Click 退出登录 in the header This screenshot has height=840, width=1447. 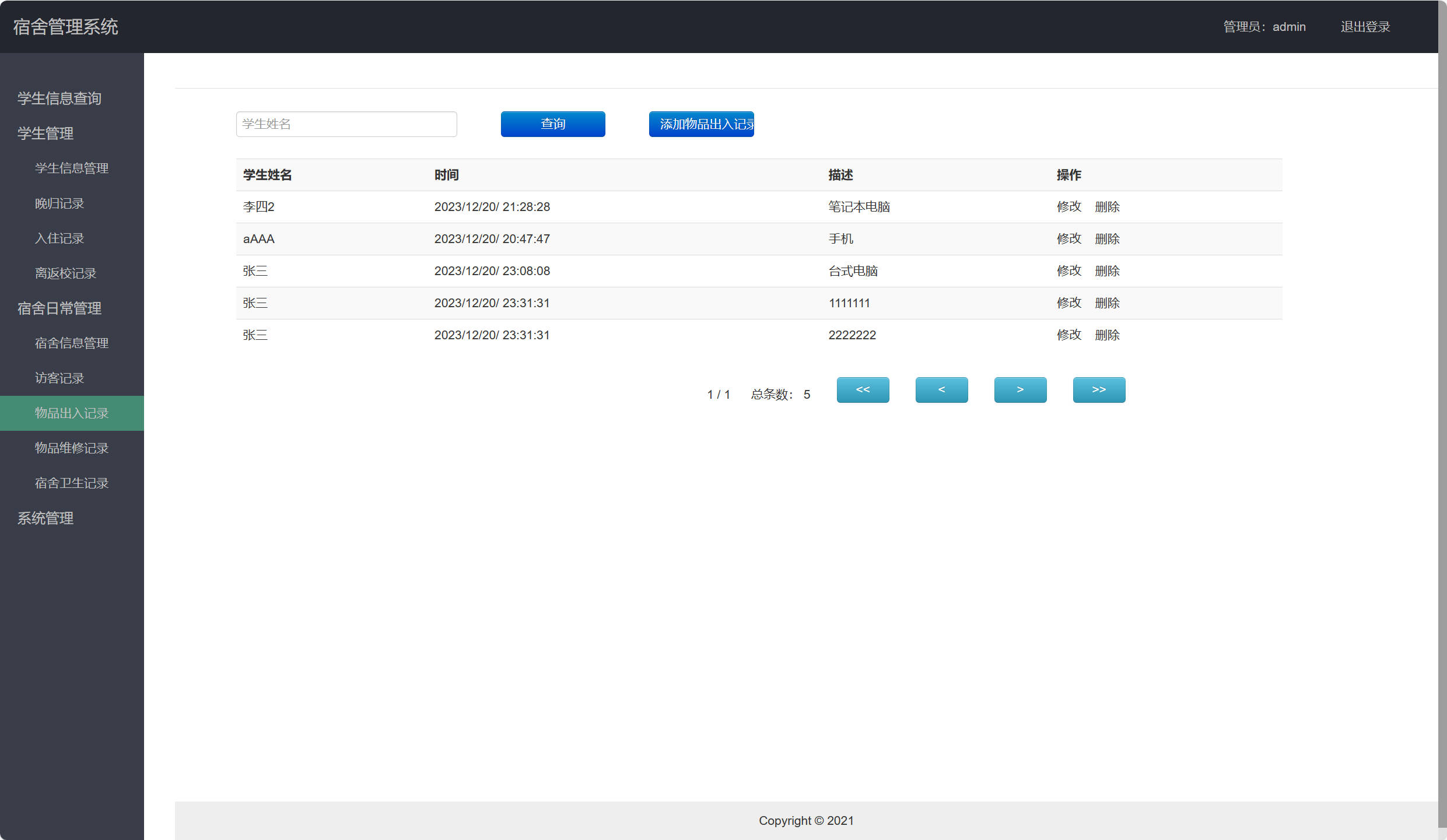pyautogui.click(x=1365, y=27)
